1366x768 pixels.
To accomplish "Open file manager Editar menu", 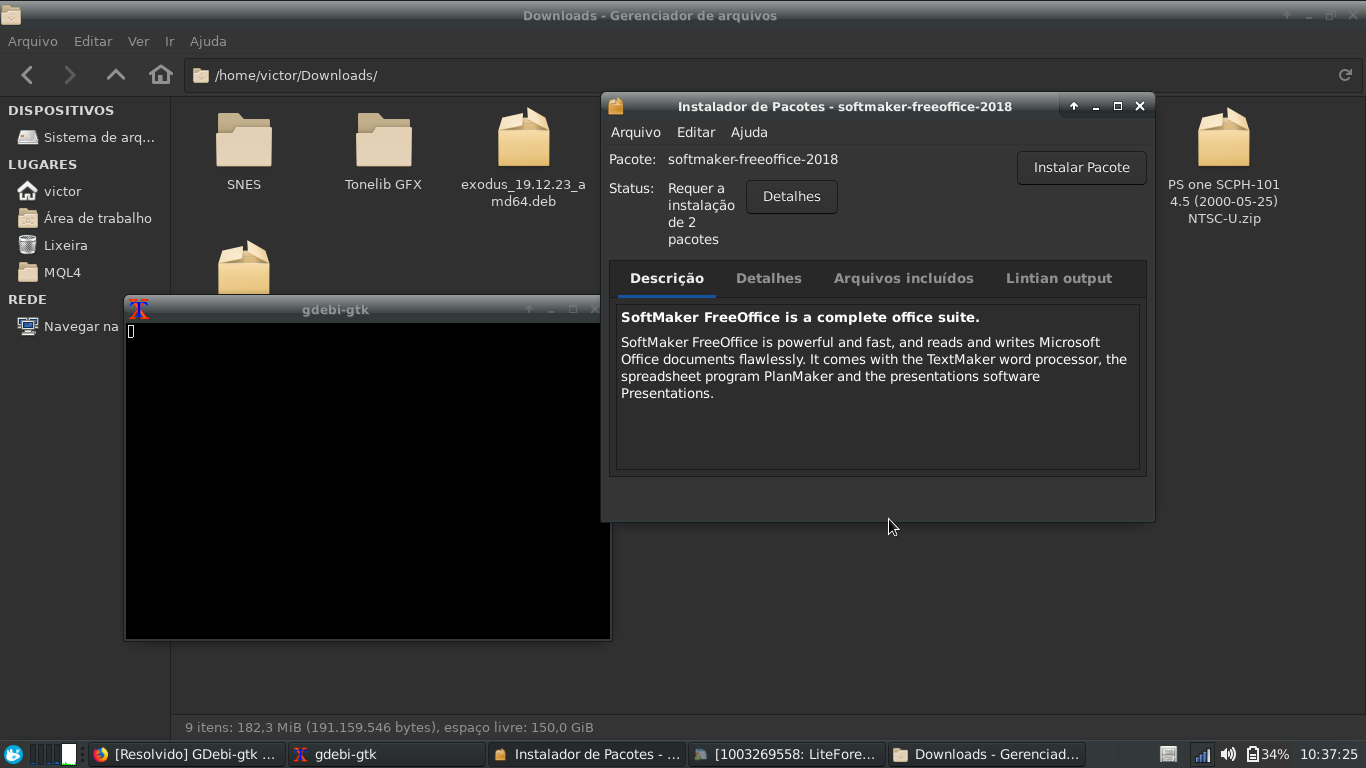I will tap(93, 41).
